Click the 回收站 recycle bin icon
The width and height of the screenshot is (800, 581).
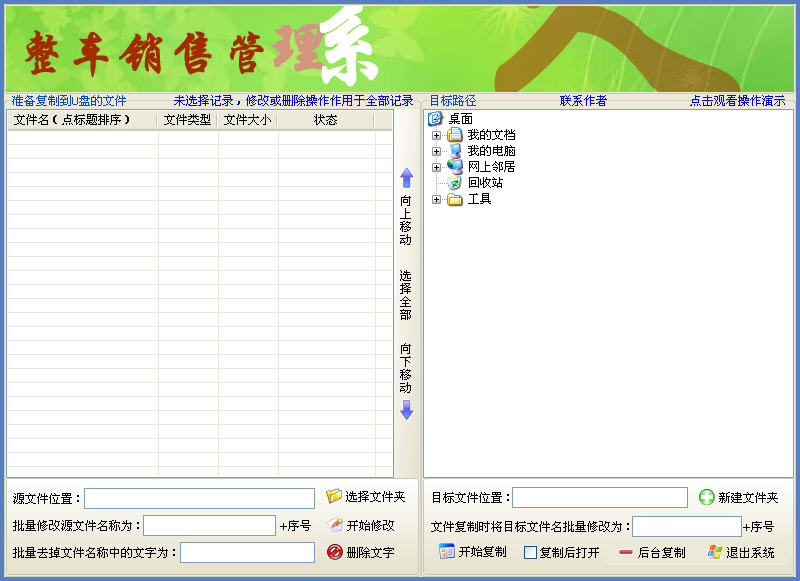pyautogui.click(x=455, y=182)
